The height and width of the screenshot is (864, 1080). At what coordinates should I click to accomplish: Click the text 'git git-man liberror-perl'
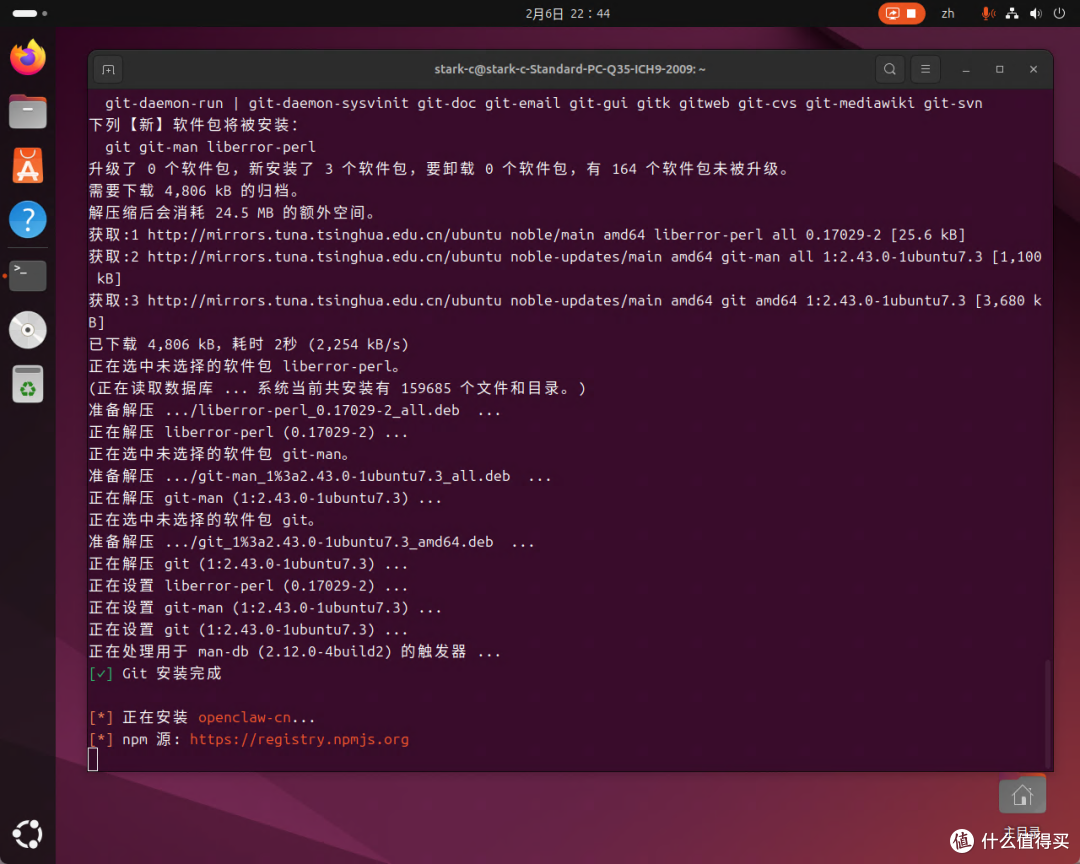point(210,147)
